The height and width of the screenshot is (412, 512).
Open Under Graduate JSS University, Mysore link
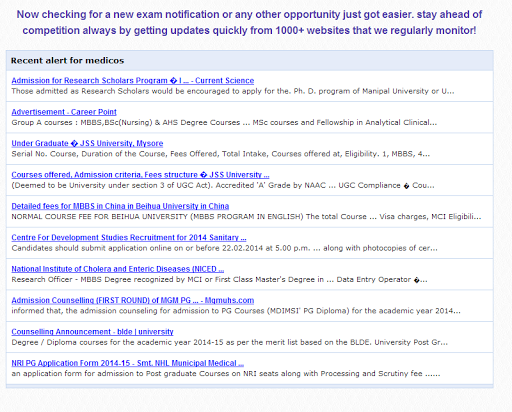tap(87, 143)
